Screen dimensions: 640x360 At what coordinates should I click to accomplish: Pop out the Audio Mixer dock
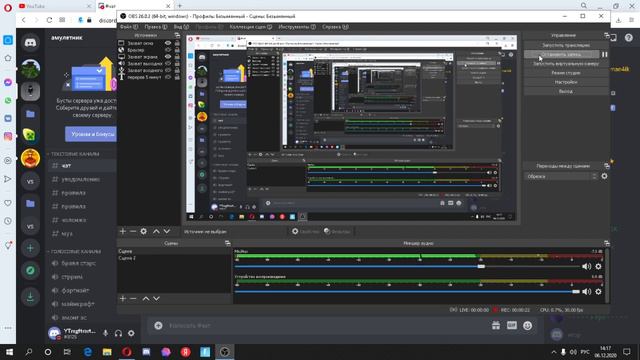(x=607, y=243)
